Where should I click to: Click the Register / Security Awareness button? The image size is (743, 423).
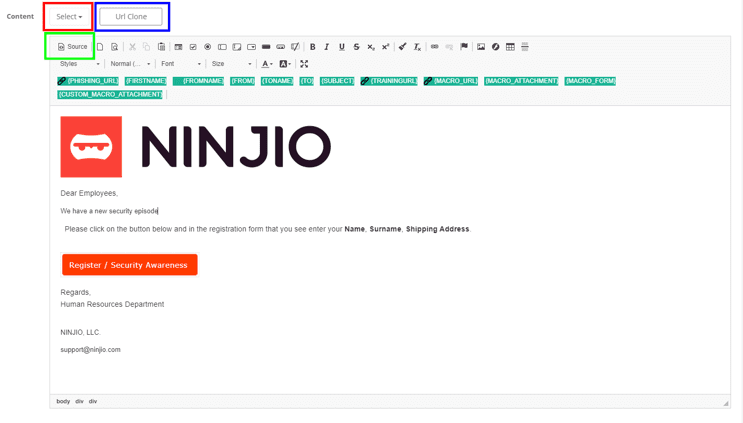(129, 265)
